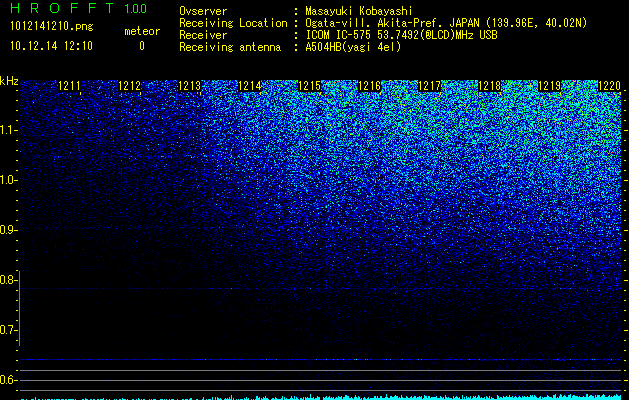Click the HROFFT program title
629x400 pixels.
(x=63, y=8)
